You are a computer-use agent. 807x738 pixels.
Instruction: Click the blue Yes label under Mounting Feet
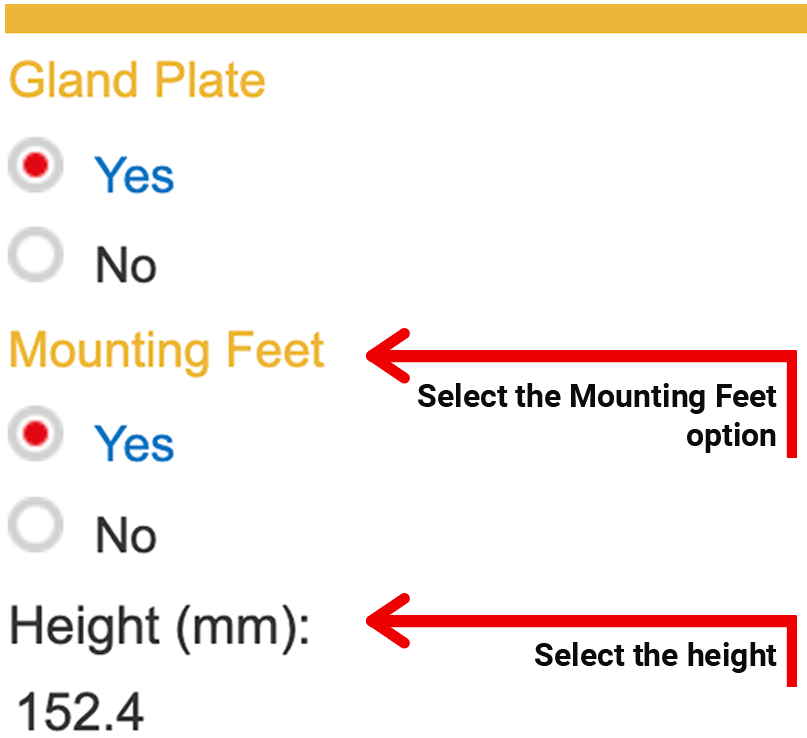point(134,443)
